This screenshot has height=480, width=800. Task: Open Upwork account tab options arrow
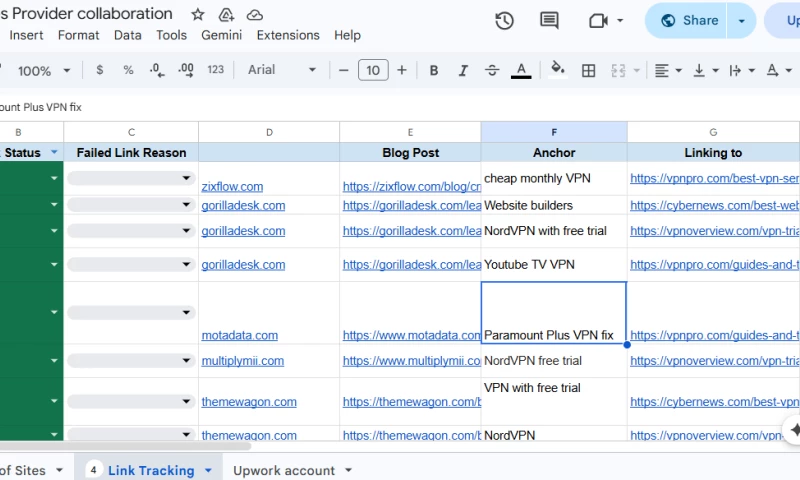[348, 470]
